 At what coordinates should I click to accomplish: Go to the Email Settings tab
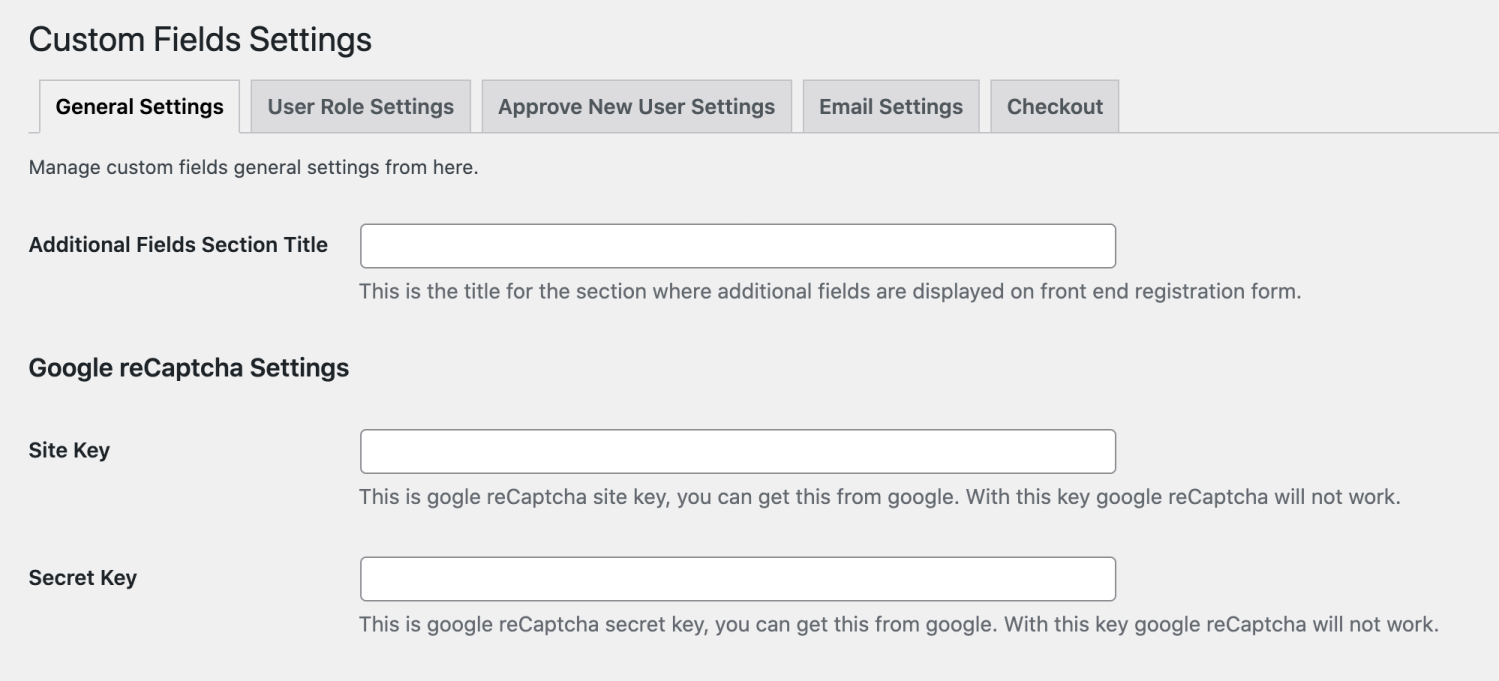(890, 107)
